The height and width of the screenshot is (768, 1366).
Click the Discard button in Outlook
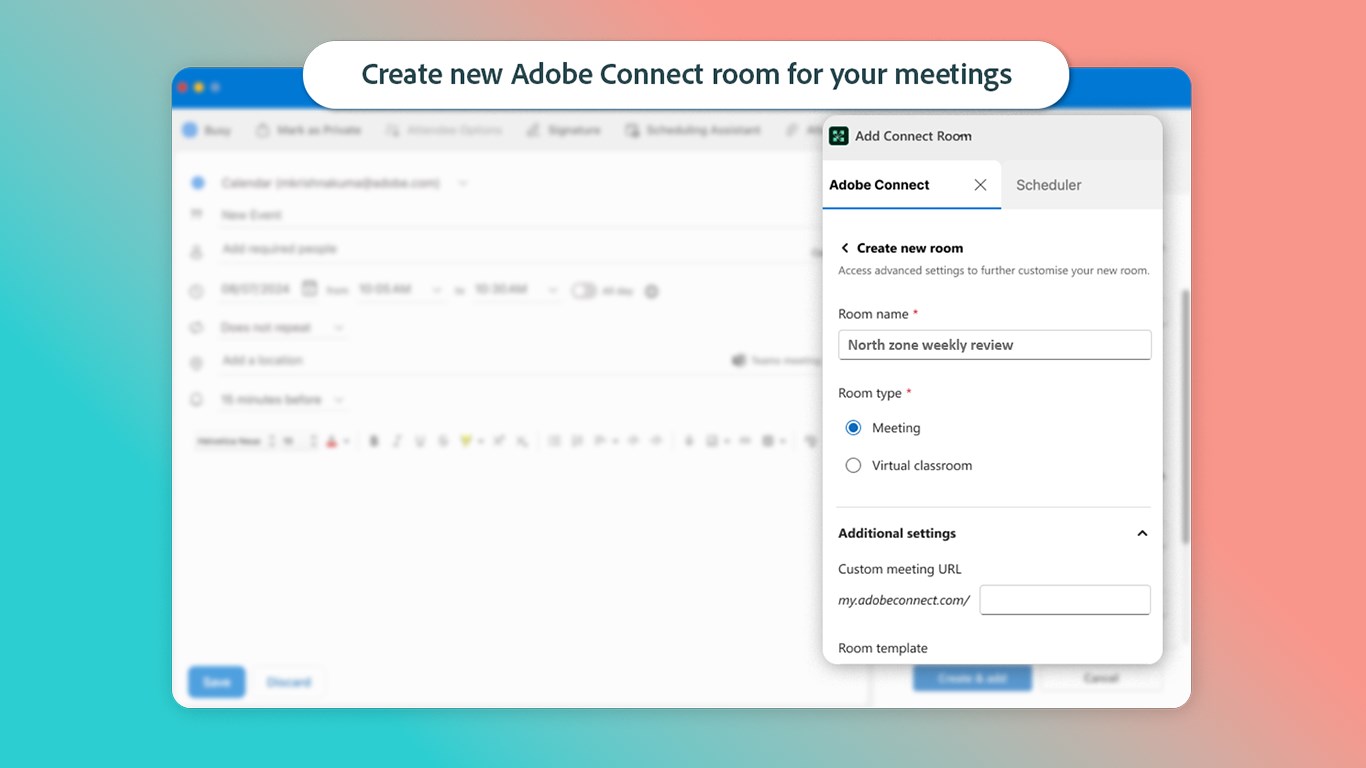click(288, 682)
